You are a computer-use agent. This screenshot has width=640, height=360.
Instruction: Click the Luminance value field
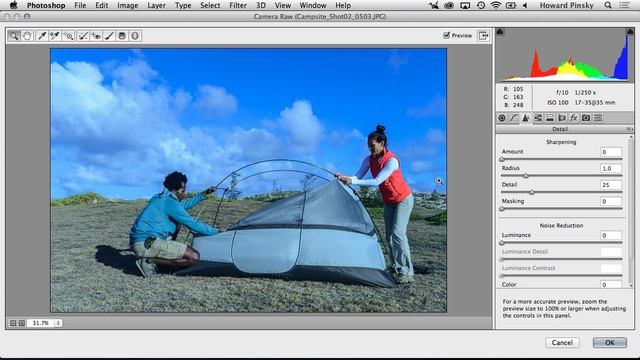coord(611,235)
